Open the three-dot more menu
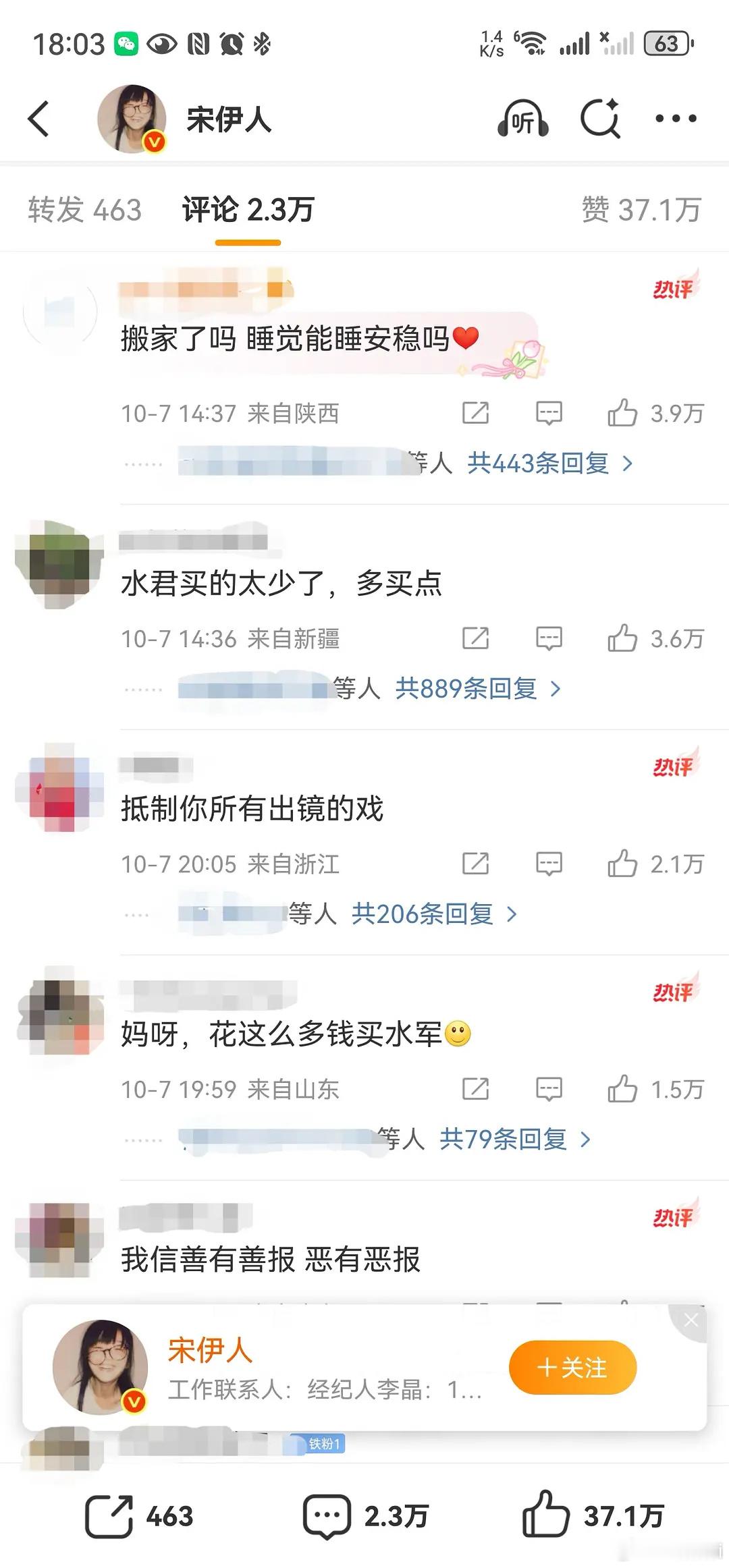 pyautogui.click(x=676, y=119)
